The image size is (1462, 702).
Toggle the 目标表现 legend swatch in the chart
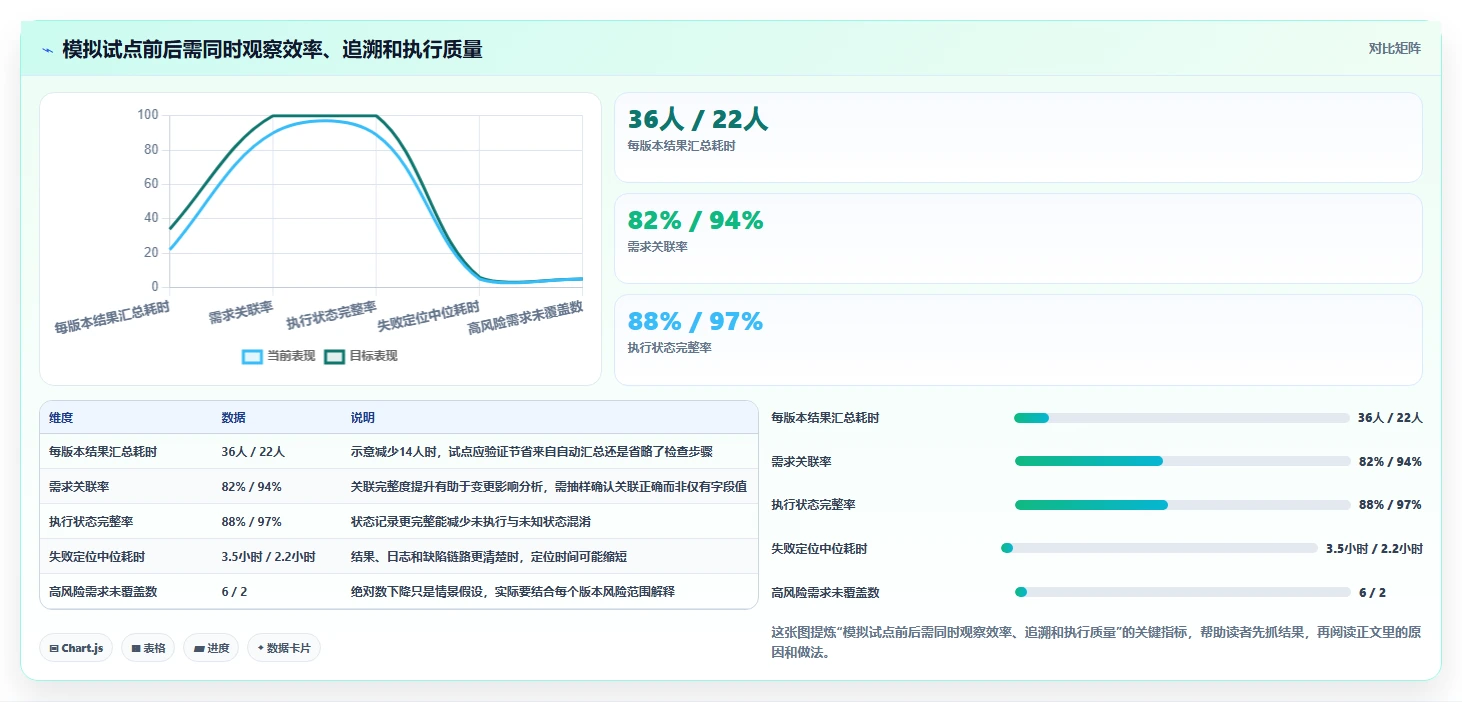(335, 356)
